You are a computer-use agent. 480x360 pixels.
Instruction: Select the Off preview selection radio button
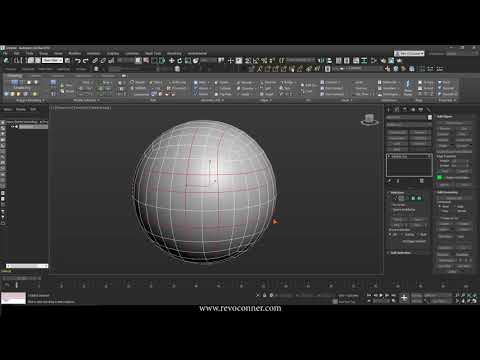point(390,235)
